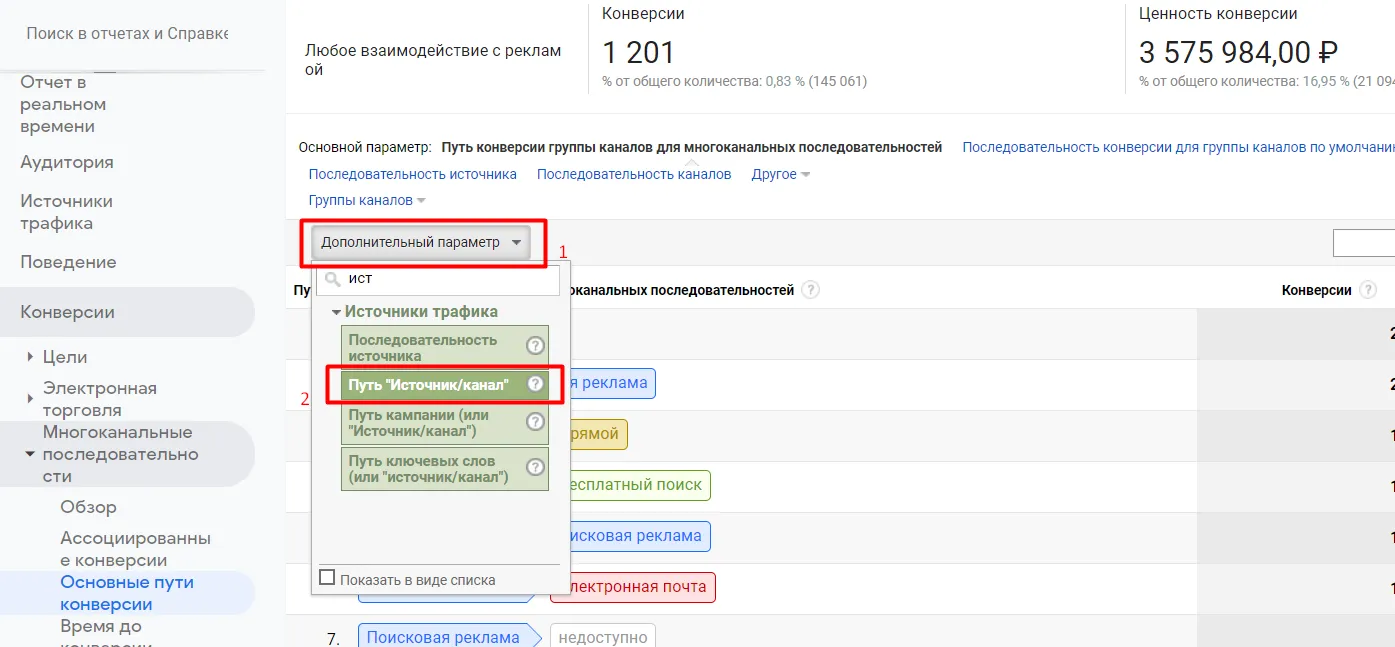Image resolution: width=1395 pixels, height=647 pixels.
Task: Open 'Последовательность каналов' link
Action: (x=634, y=174)
